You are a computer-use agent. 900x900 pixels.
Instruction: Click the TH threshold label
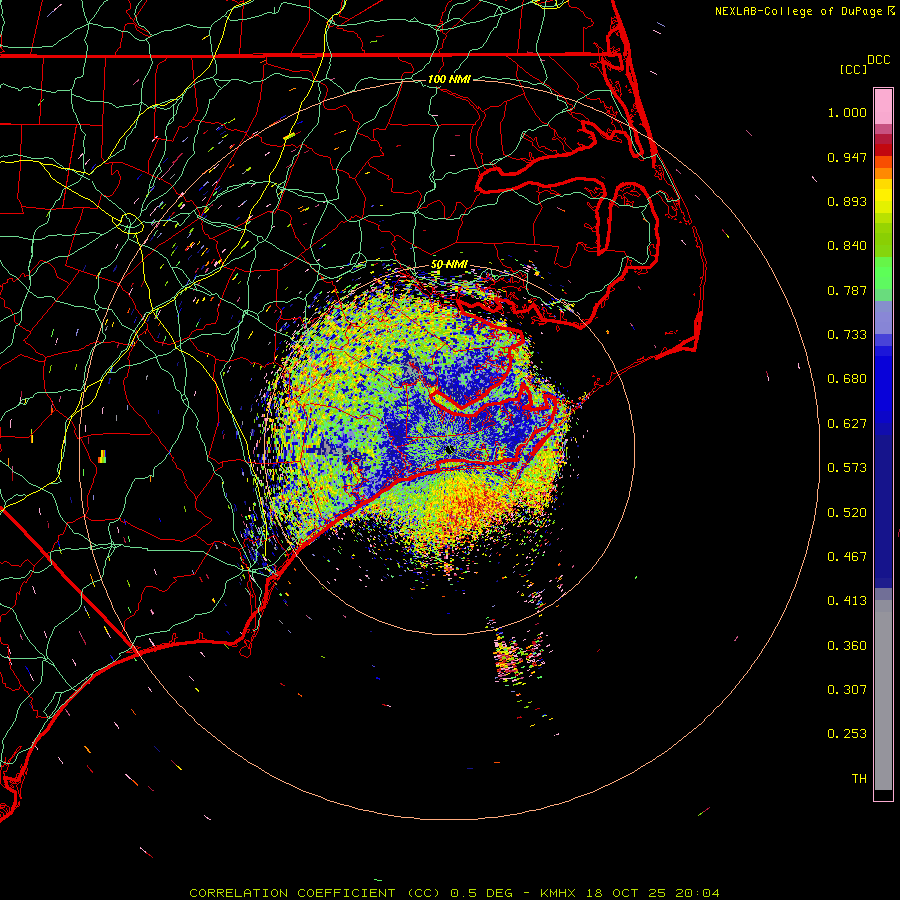(x=859, y=779)
